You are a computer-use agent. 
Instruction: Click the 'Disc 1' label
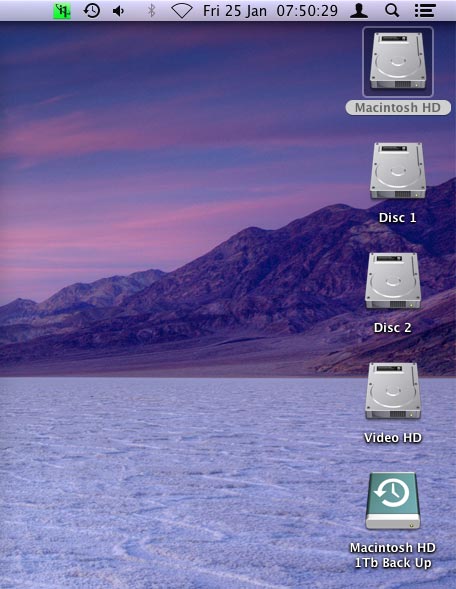[397, 218]
